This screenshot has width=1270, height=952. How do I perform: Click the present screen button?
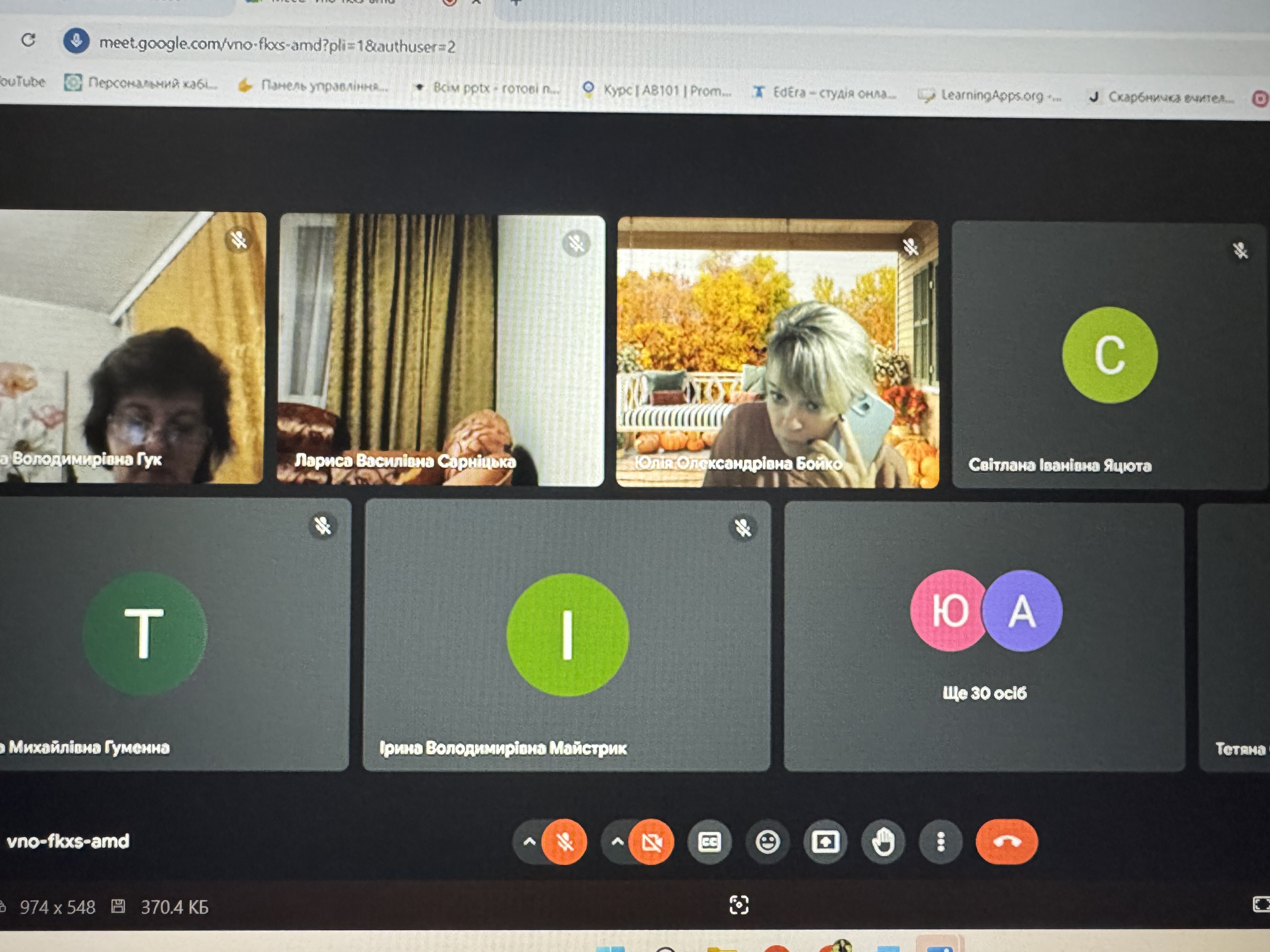[x=825, y=842]
